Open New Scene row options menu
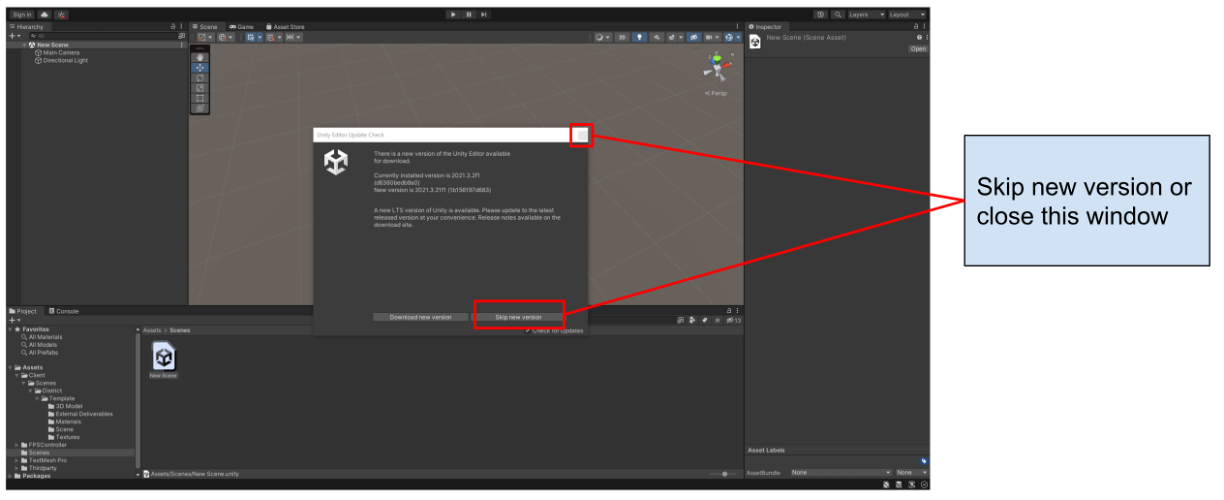 click(181, 45)
